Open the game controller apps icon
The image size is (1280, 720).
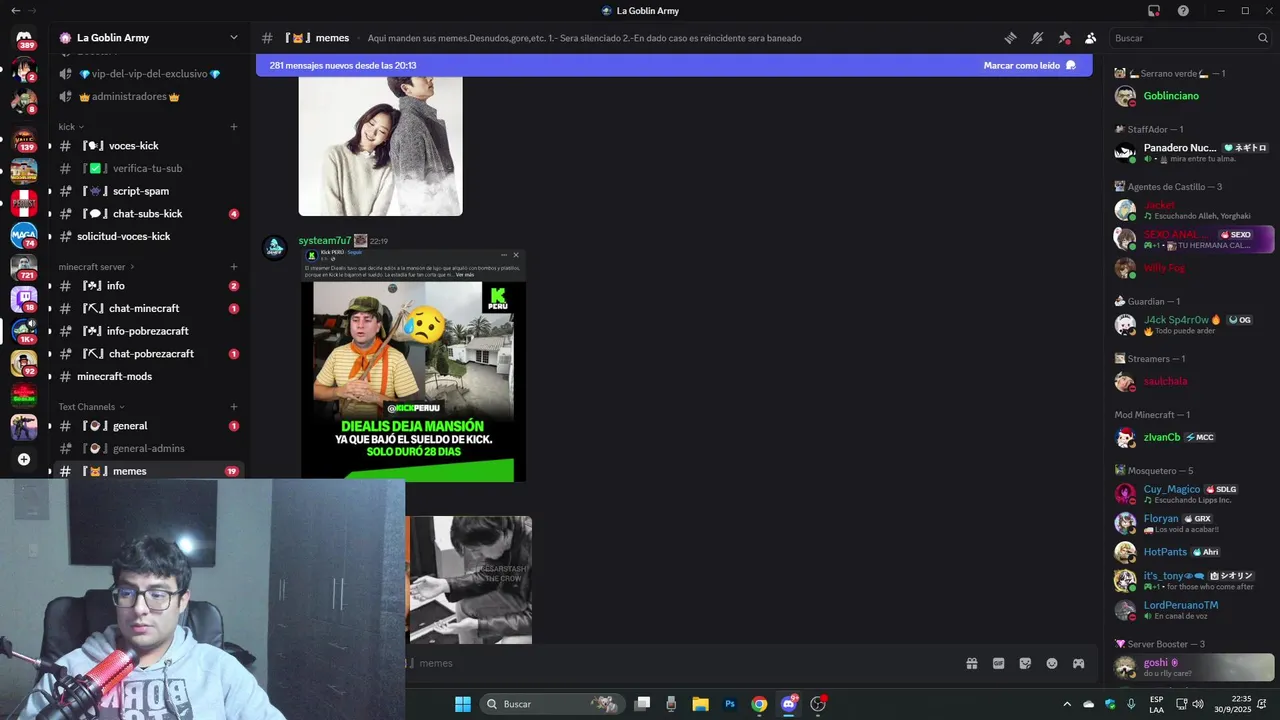coord(1079,663)
